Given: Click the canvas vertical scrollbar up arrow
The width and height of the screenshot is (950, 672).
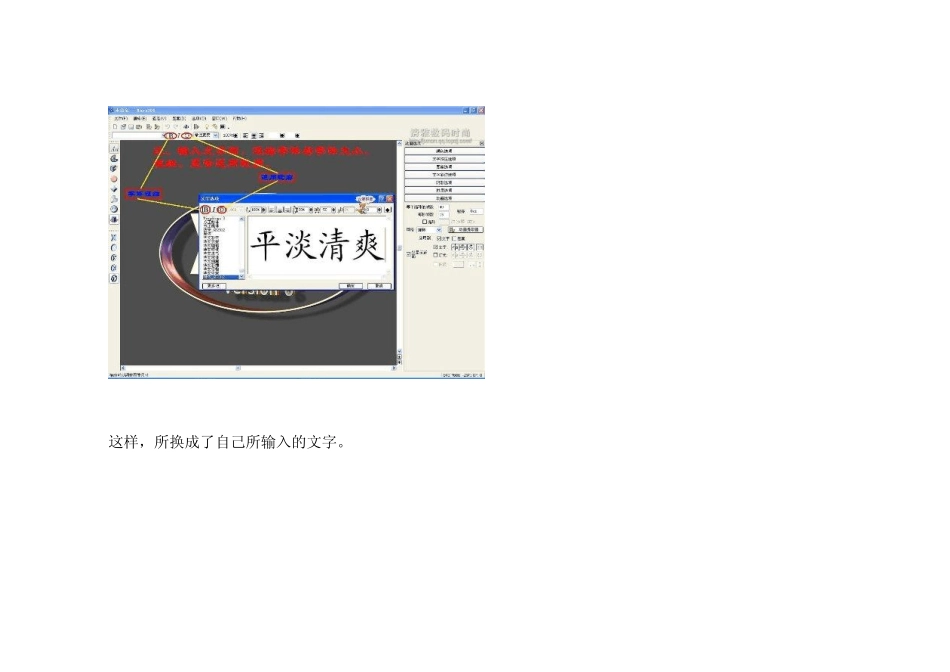Looking at the screenshot, I should (399, 144).
